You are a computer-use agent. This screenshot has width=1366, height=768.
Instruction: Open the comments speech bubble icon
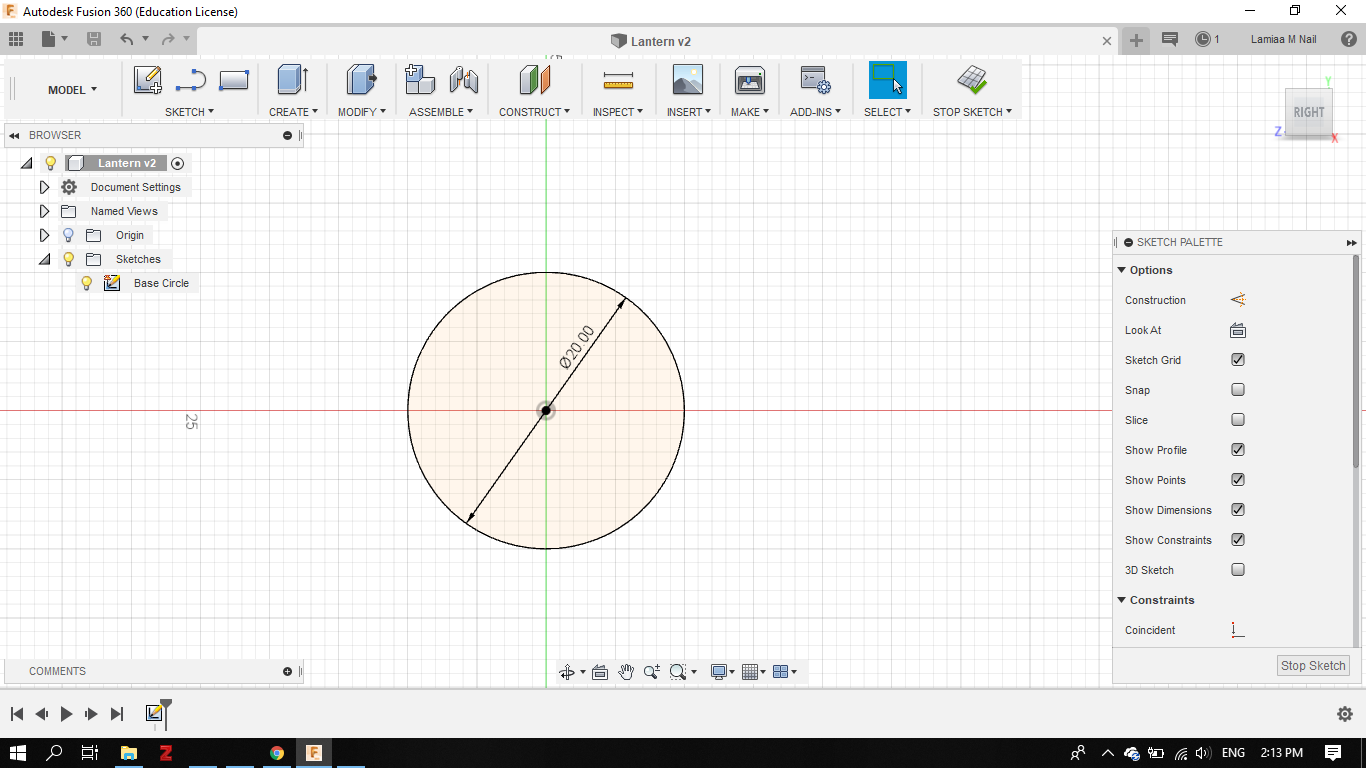coord(1170,39)
